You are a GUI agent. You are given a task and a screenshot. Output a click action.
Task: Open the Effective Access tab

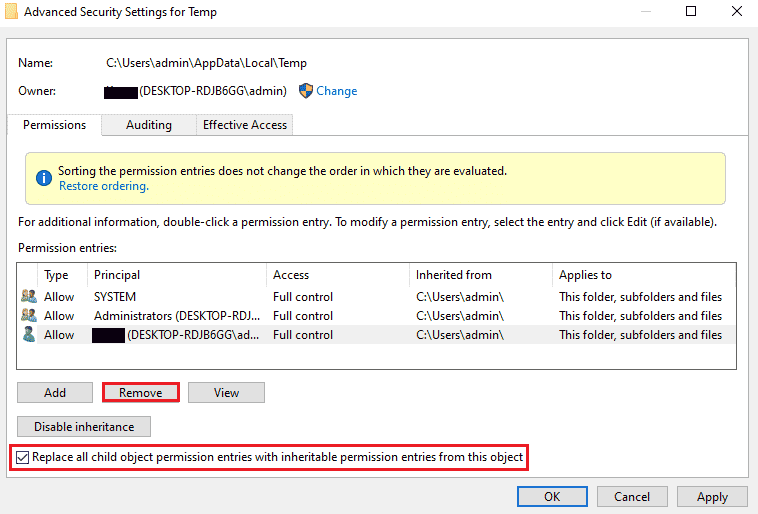click(x=245, y=125)
